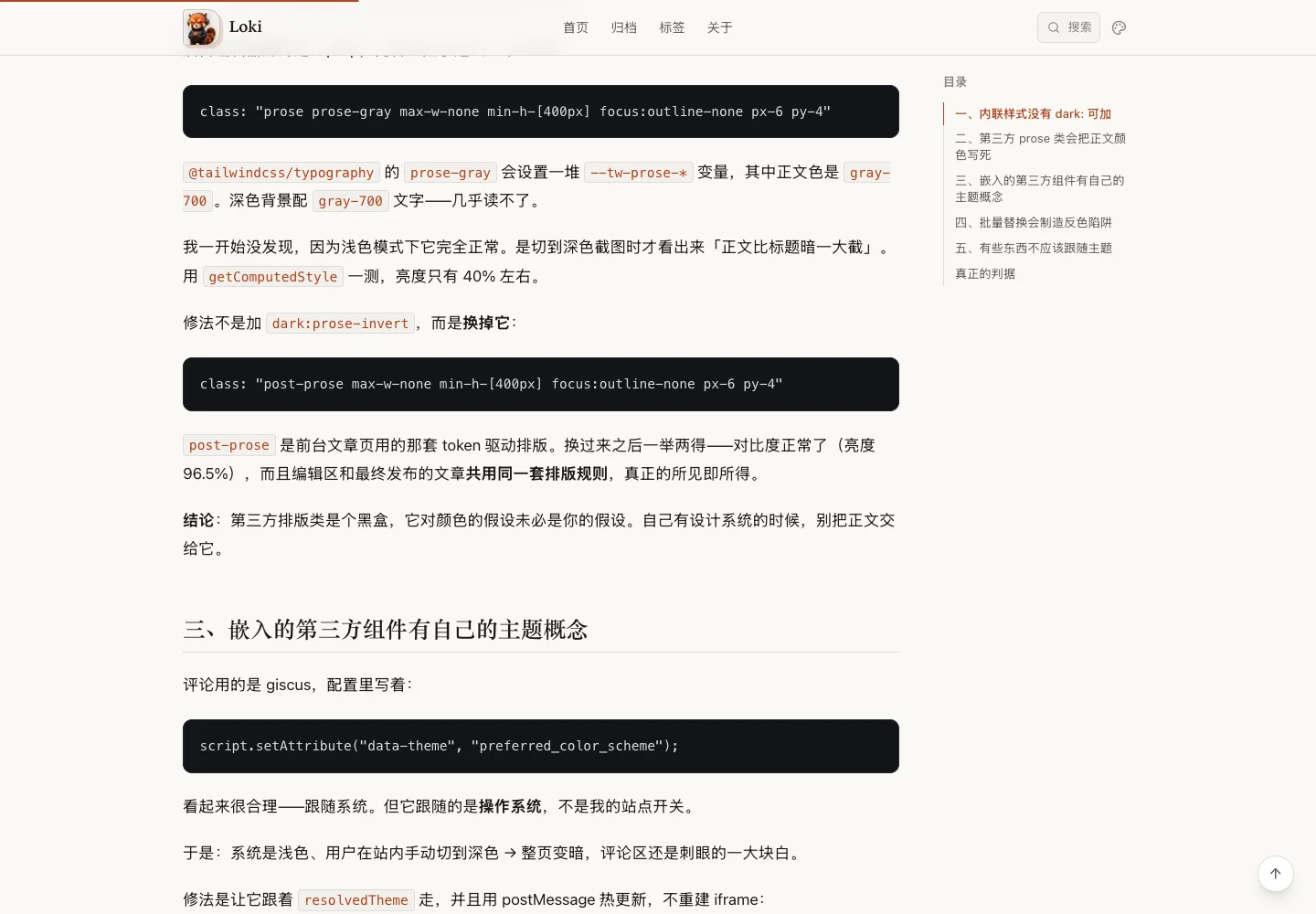Click the post-prose max-w-none code block
This screenshot has width=1316, height=914.
[541, 384]
